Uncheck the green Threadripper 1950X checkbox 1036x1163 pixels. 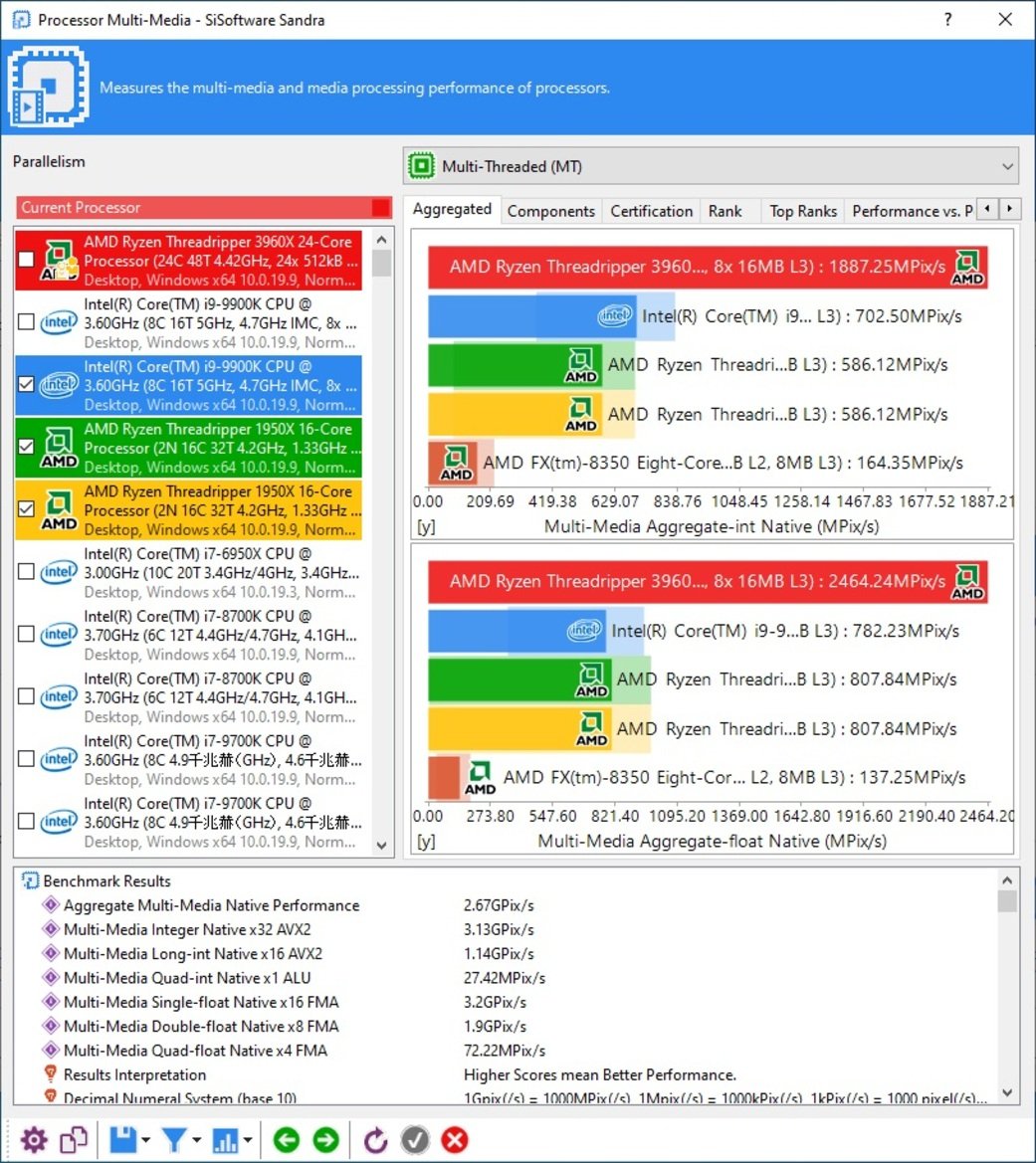(x=26, y=447)
